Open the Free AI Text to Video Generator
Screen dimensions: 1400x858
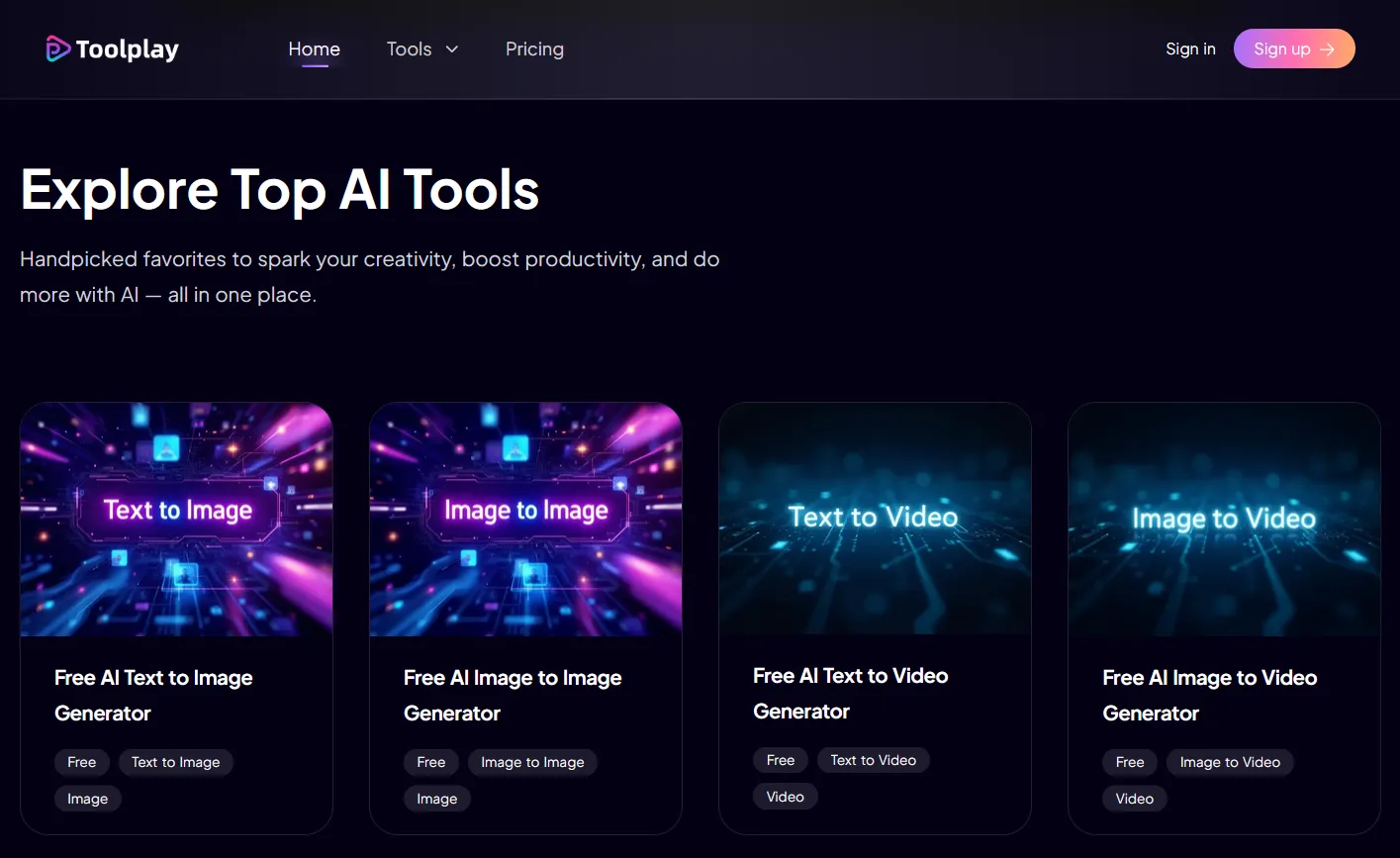[x=850, y=693]
